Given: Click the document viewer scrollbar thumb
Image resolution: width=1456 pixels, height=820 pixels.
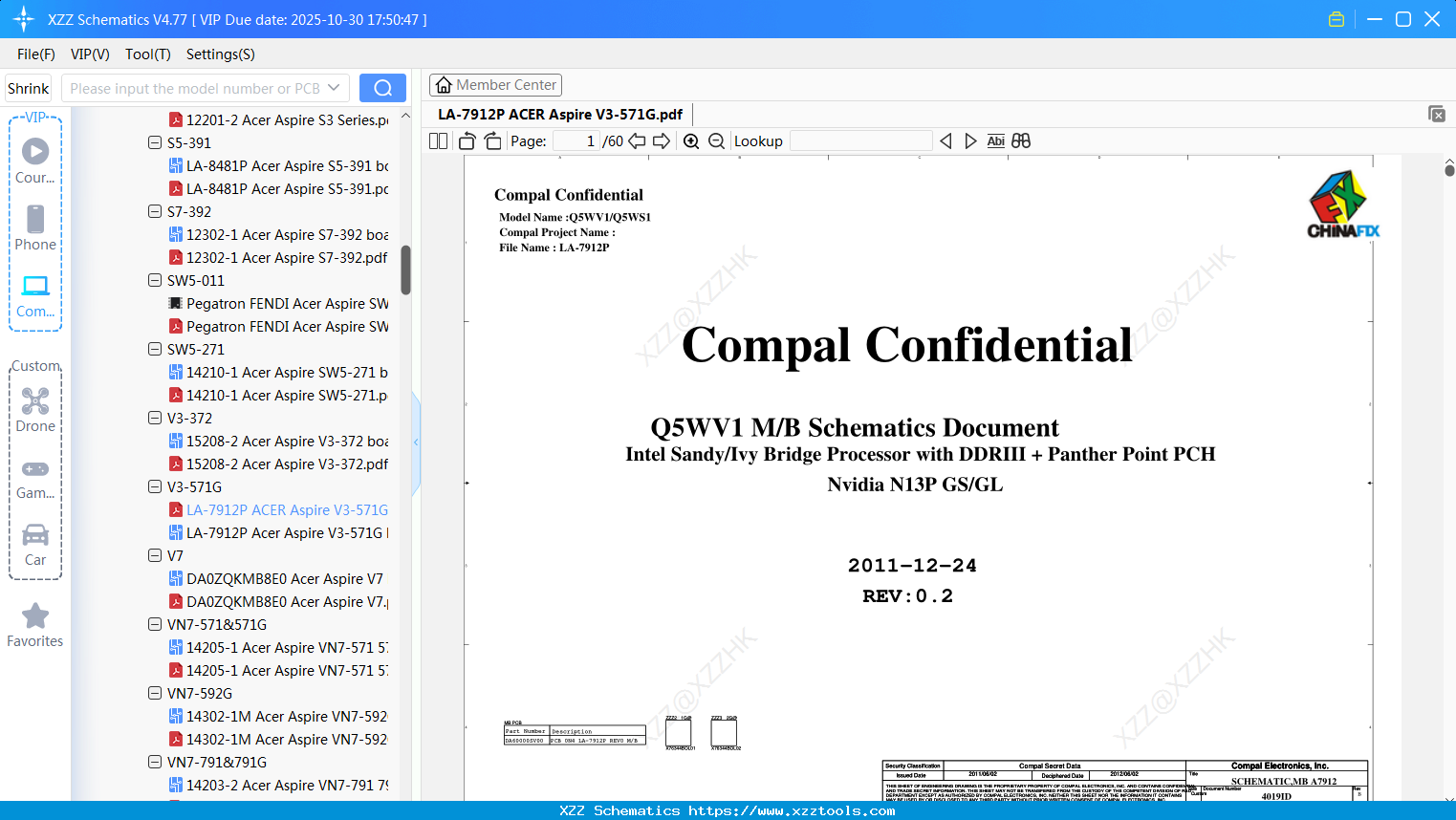Looking at the screenshot, I should coord(1449,170).
